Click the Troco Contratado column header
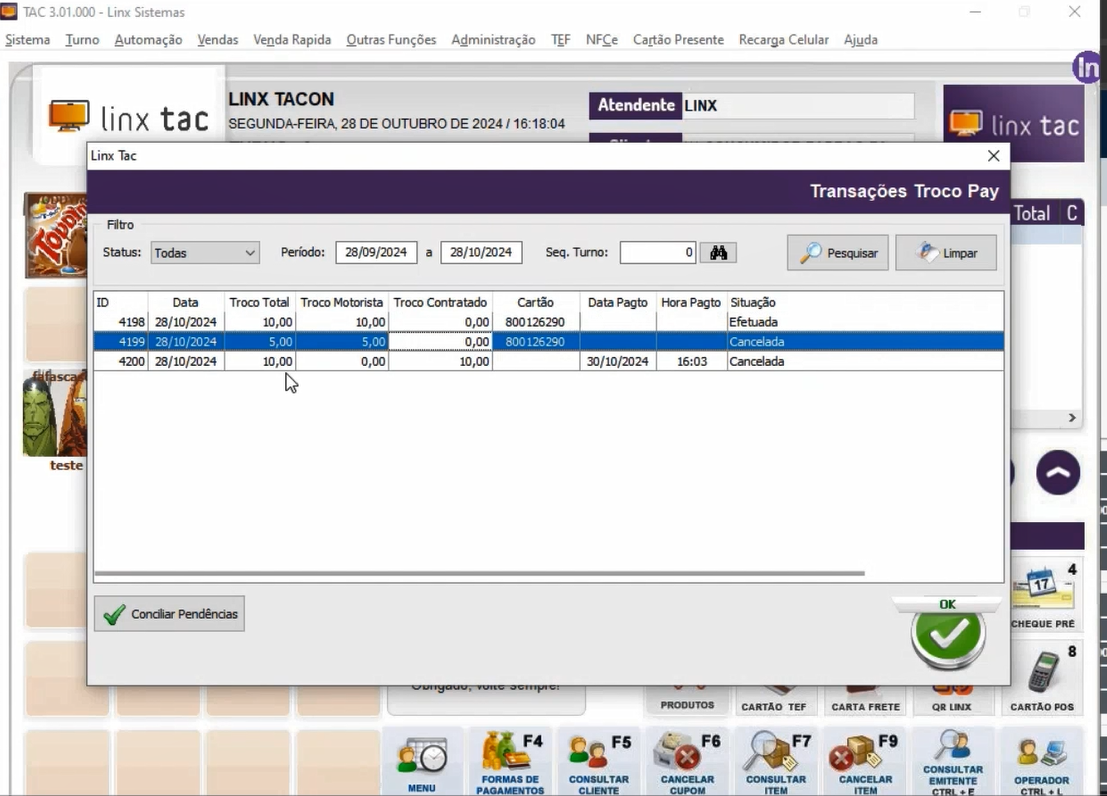Viewport: 1107px width, 796px height. coord(440,302)
